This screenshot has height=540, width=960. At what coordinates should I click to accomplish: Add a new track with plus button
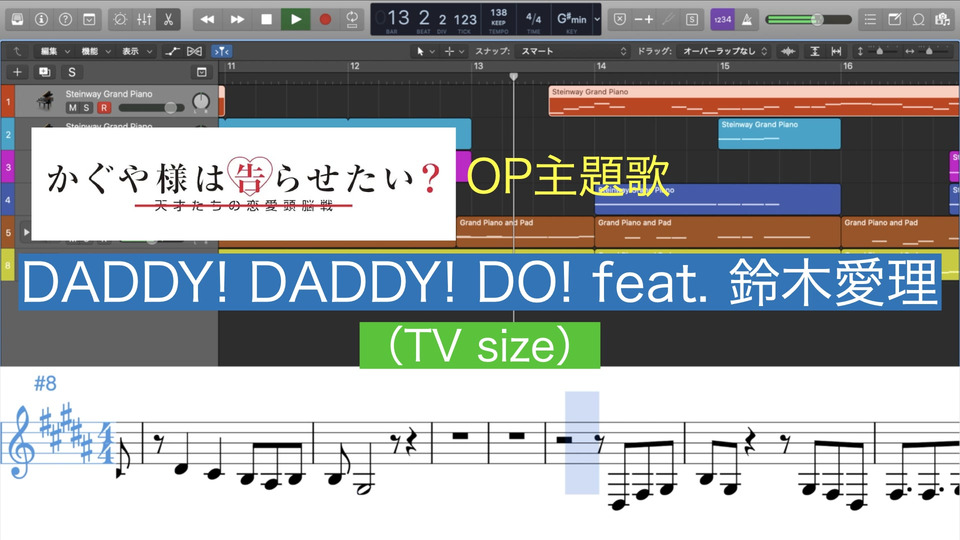17,72
